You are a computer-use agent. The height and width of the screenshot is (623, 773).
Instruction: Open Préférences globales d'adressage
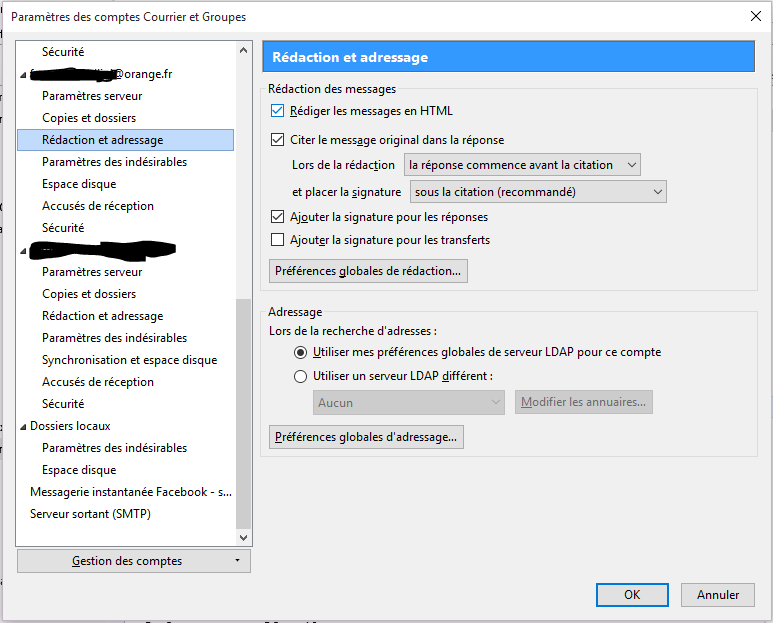tap(366, 437)
